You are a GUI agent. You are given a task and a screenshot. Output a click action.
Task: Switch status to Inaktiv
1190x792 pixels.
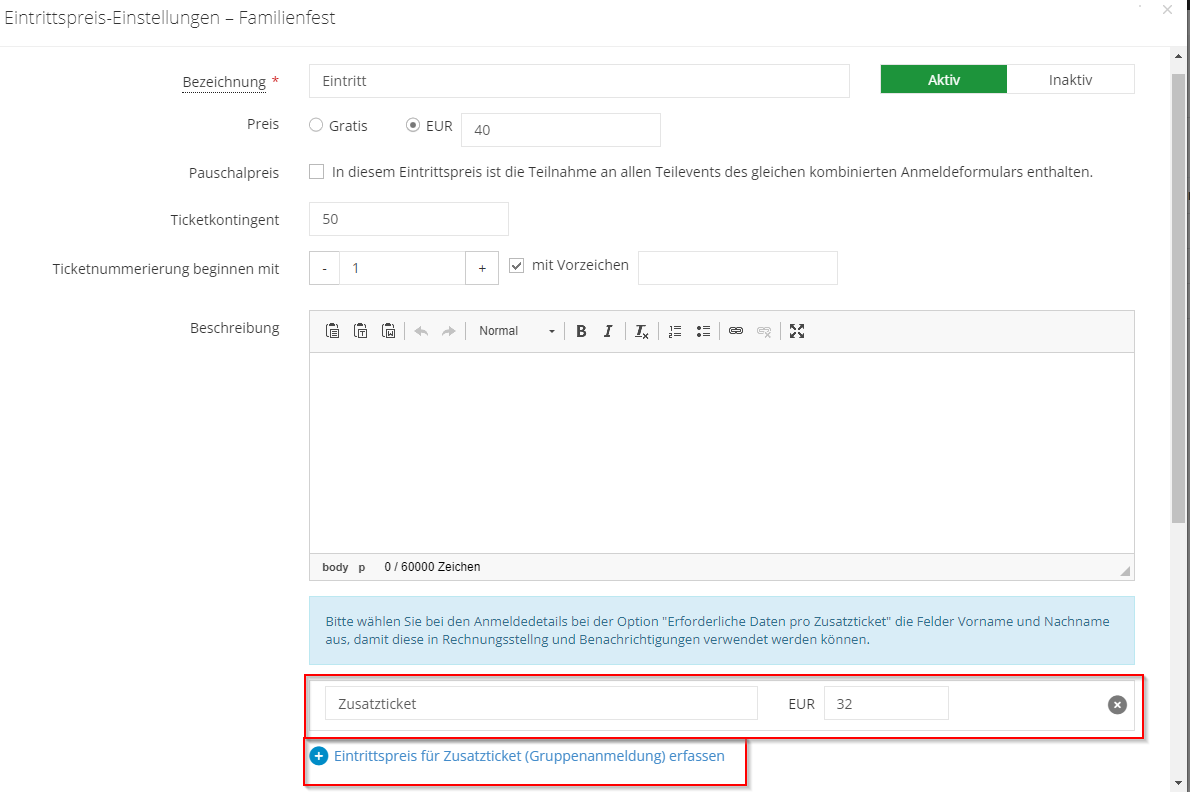coord(1070,80)
